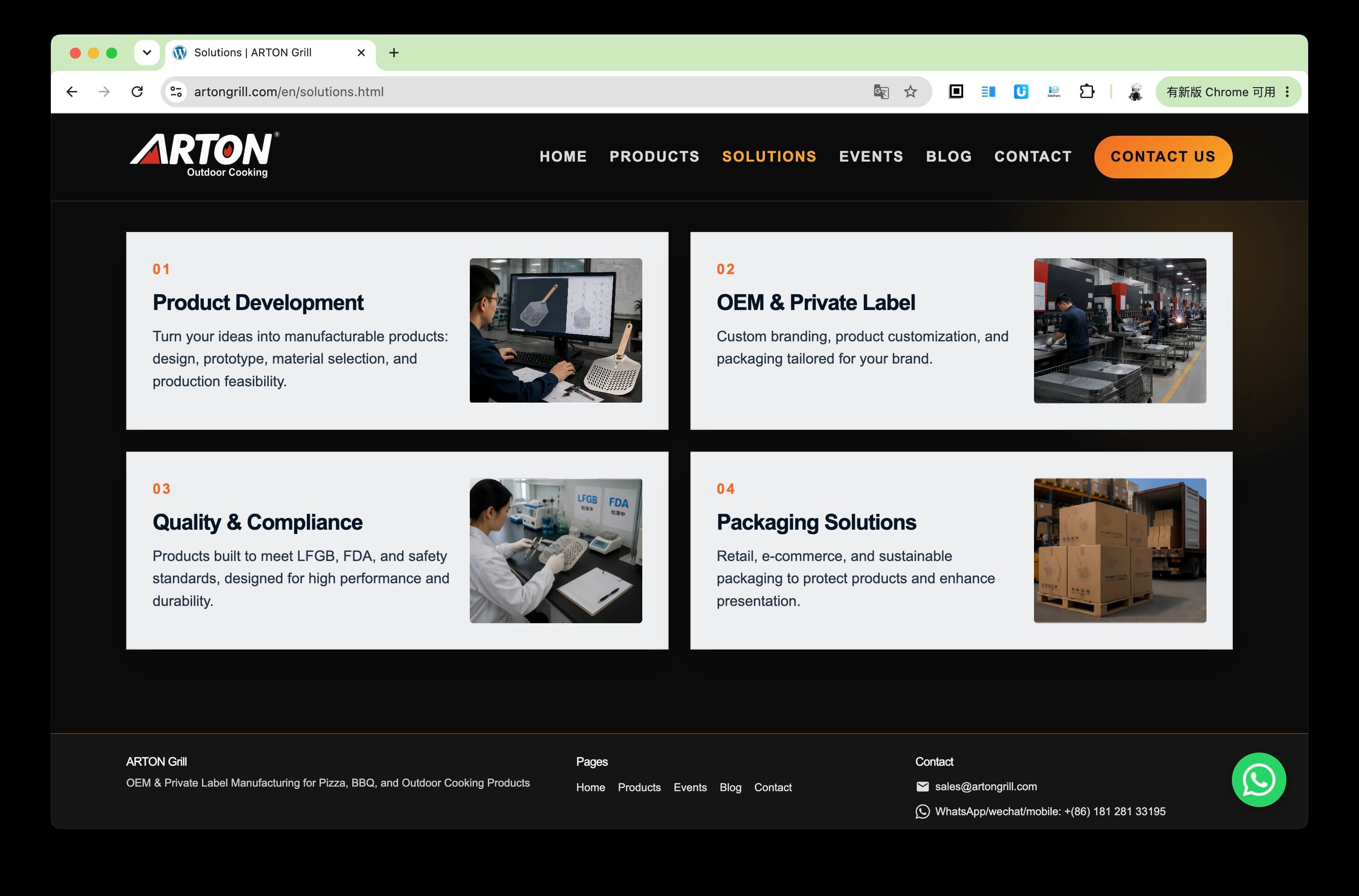Screen dimensions: 1359x896
Task: Bookmark this page with the star
Action: (x=911, y=91)
